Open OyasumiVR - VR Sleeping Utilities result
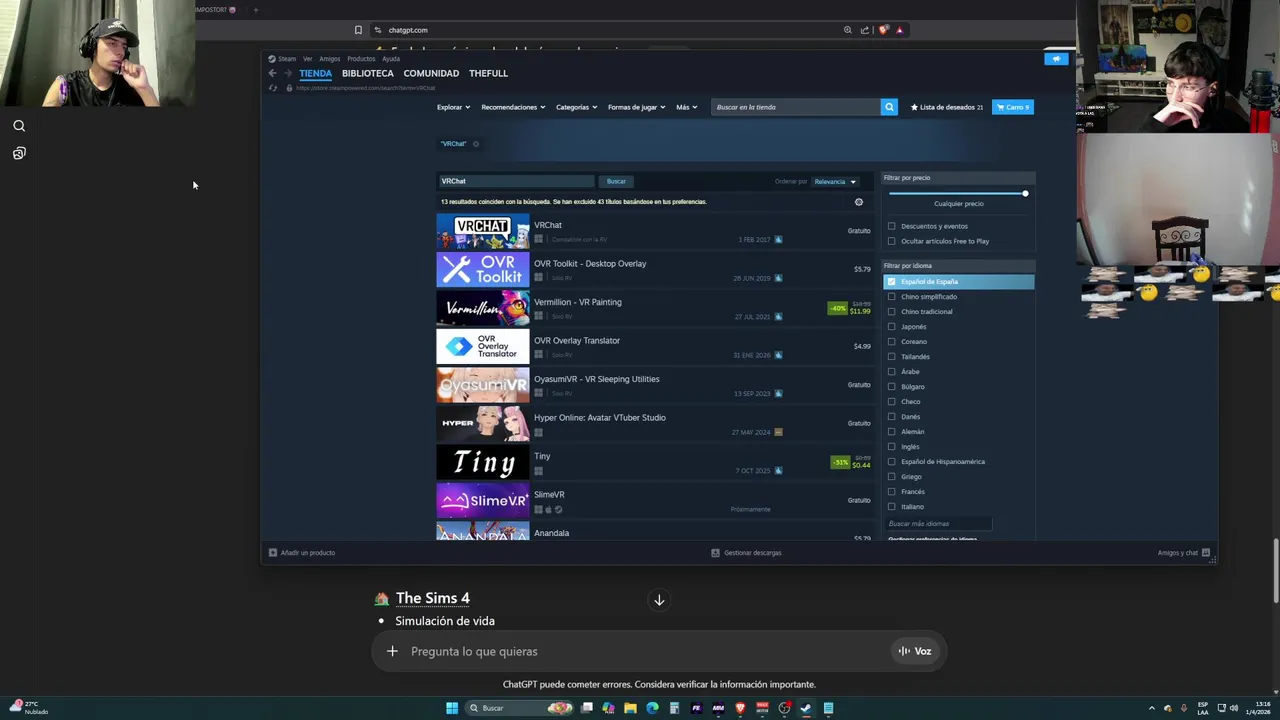The width and height of the screenshot is (1280, 720). 654,386
